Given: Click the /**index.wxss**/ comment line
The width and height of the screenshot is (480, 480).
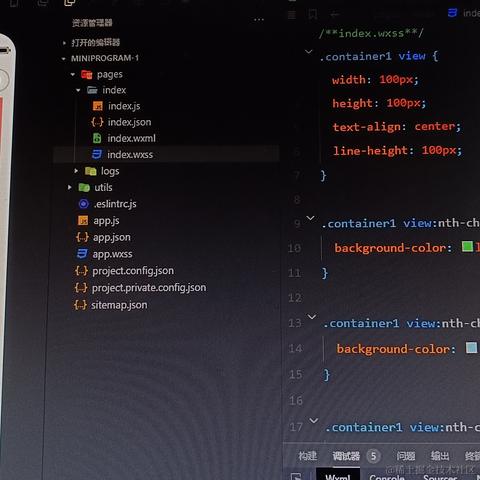Looking at the screenshot, I should (x=371, y=33).
